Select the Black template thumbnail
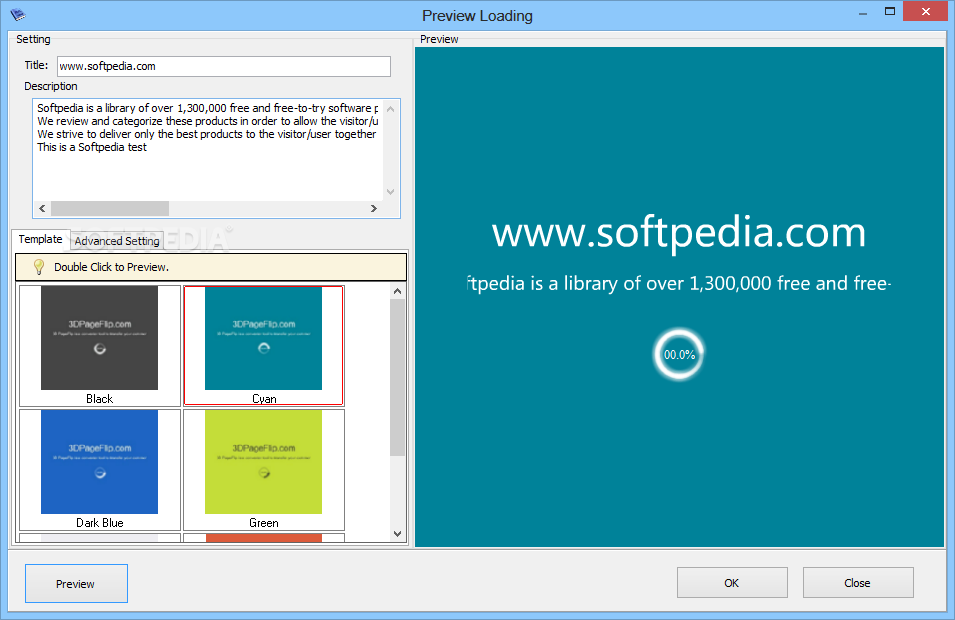 (100, 345)
